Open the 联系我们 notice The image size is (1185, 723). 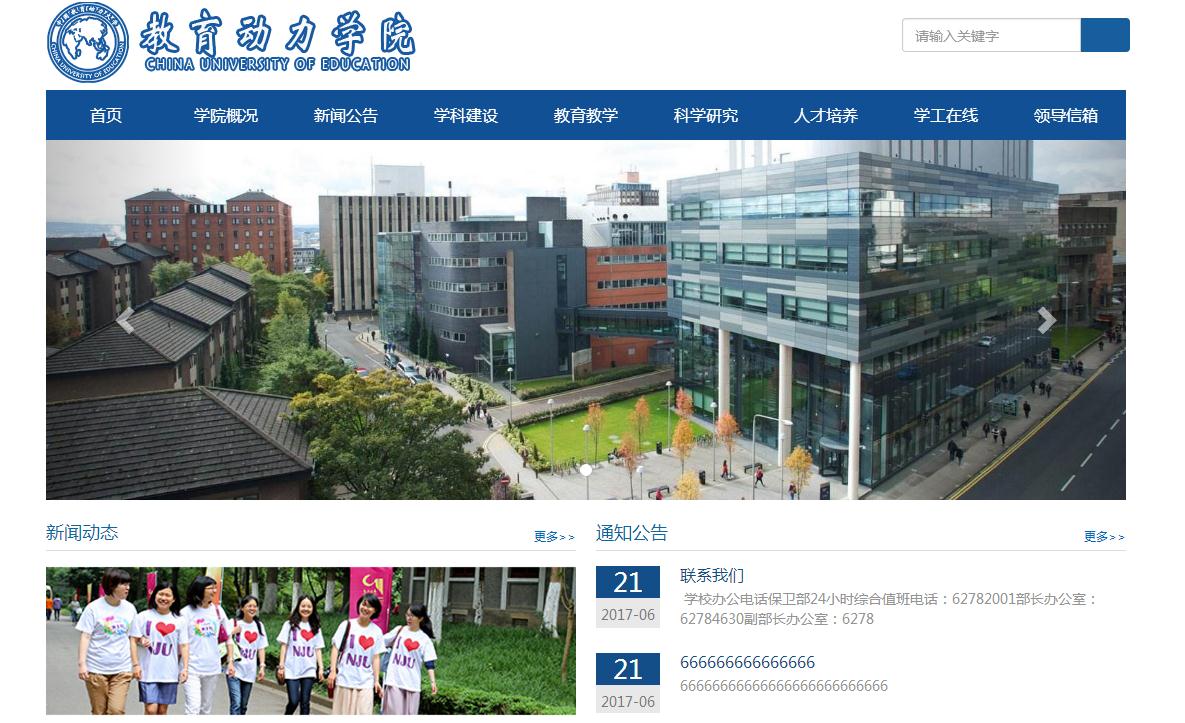712,575
